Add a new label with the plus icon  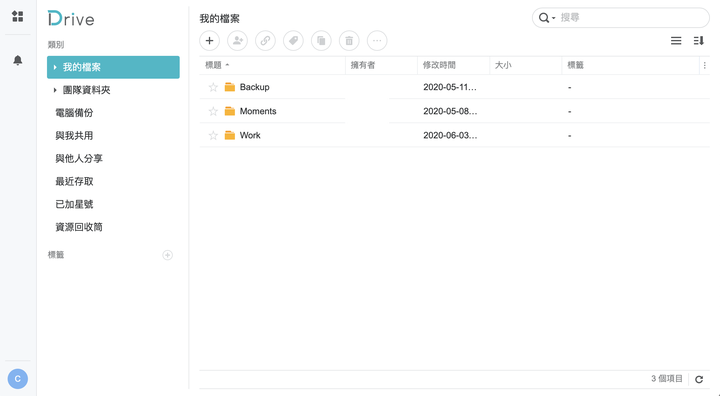click(x=168, y=255)
